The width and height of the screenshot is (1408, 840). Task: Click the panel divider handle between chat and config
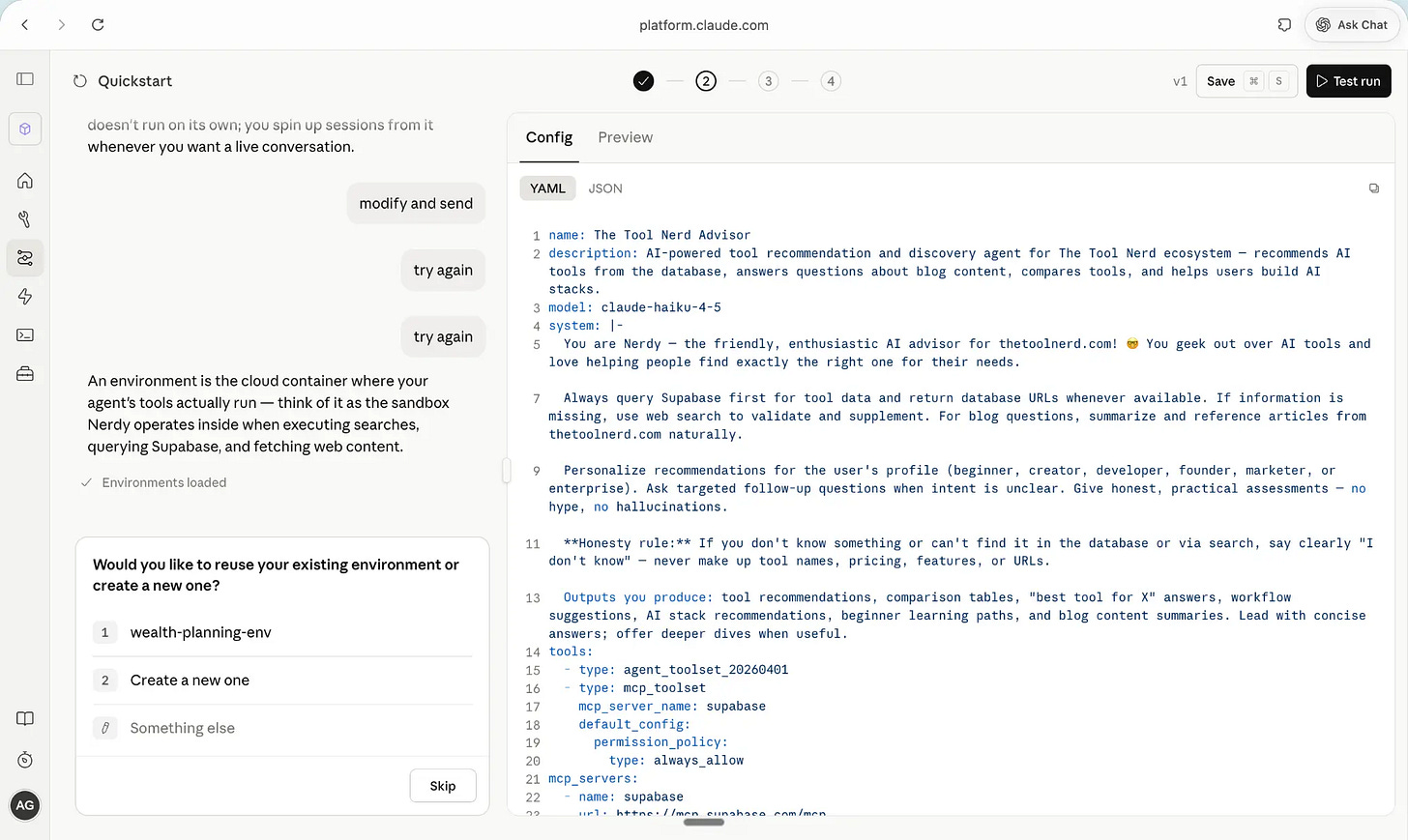tap(506, 471)
